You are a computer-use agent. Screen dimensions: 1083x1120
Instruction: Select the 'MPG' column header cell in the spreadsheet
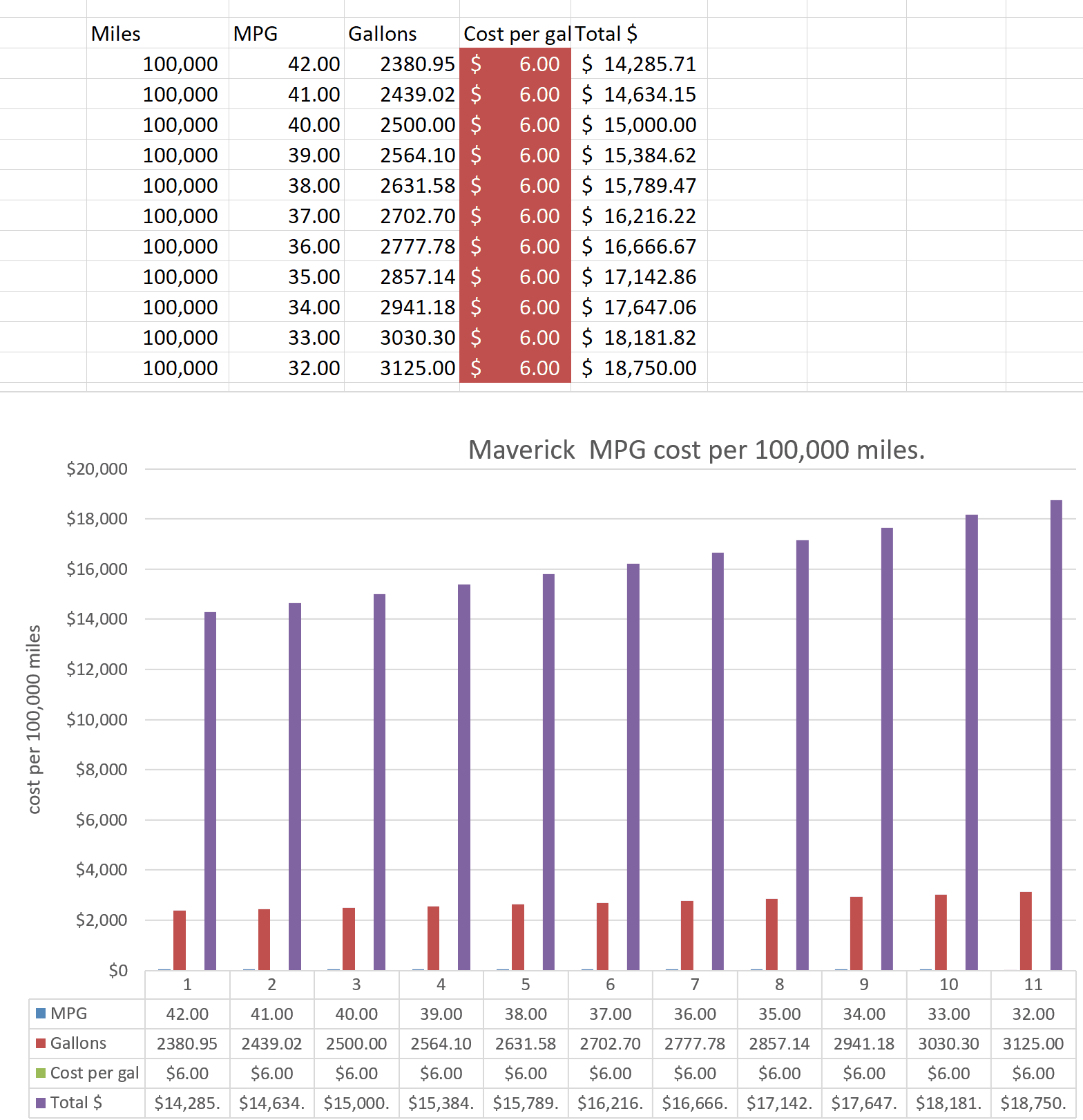click(x=287, y=33)
